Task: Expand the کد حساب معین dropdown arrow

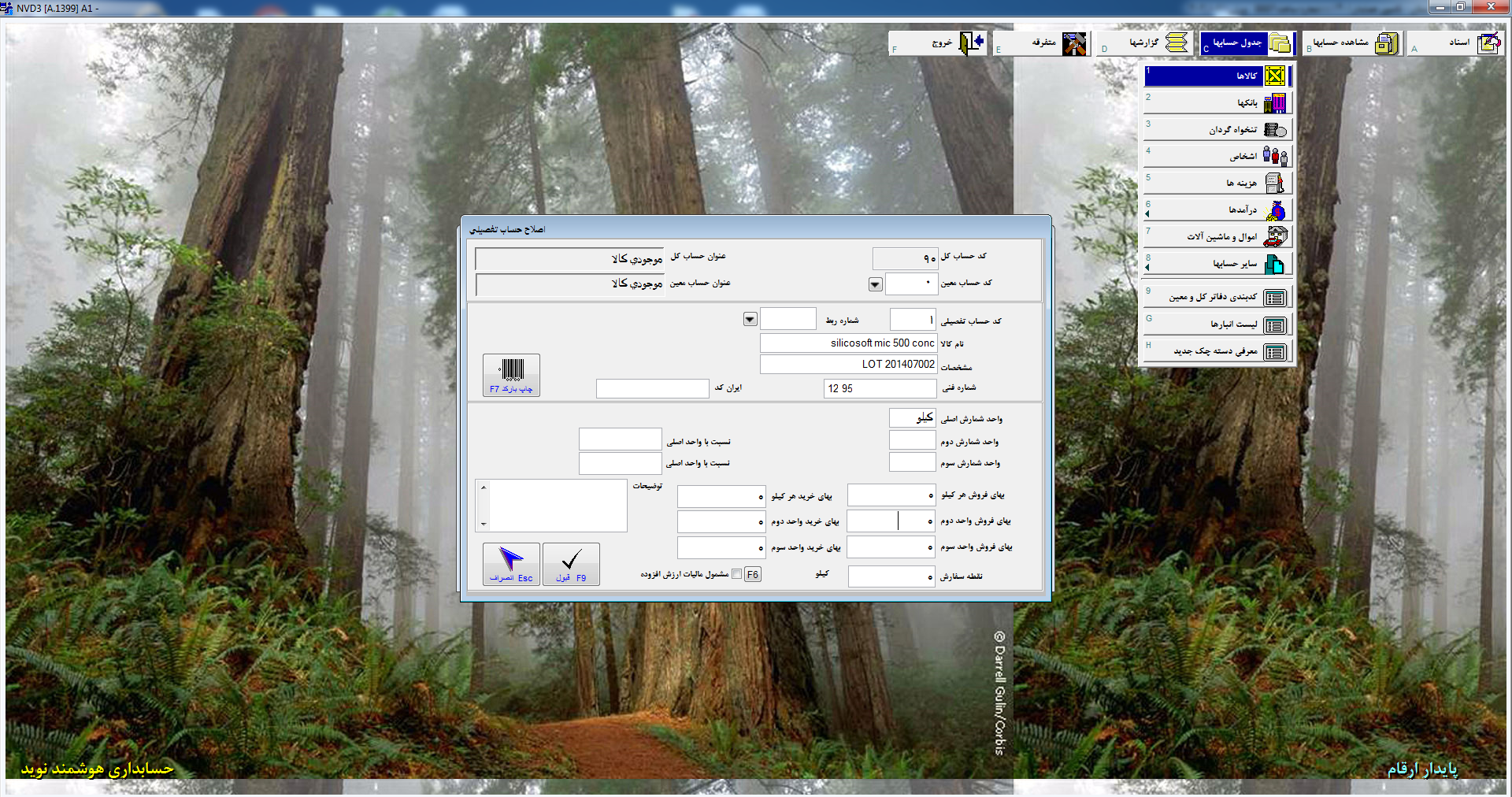Action: (875, 284)
